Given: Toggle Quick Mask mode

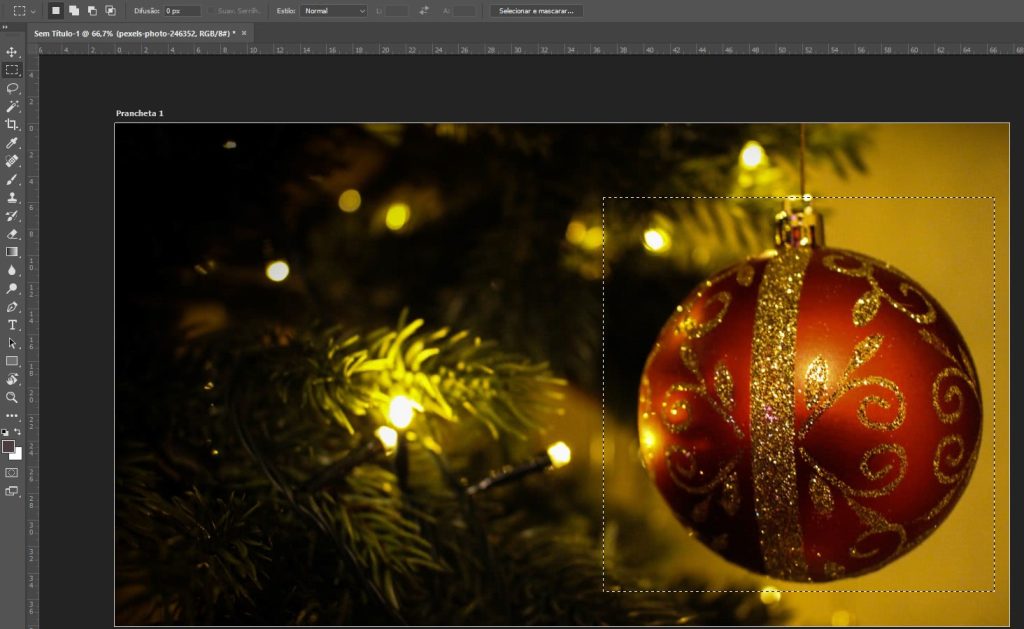Looking at the screenshot, I should (x=12, y=472).
